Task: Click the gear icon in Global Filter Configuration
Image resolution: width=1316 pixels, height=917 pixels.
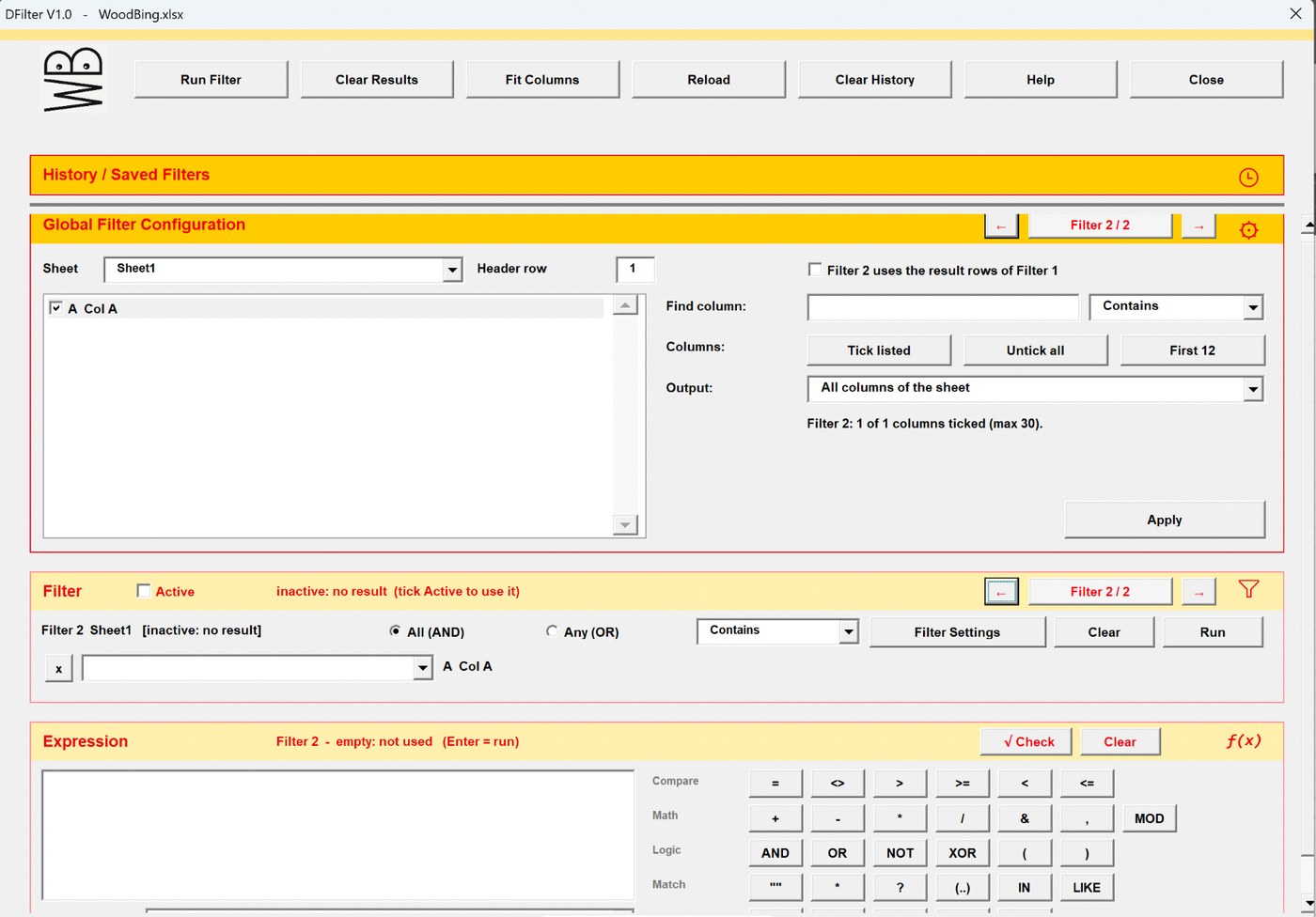Action: pos(1248,229)
